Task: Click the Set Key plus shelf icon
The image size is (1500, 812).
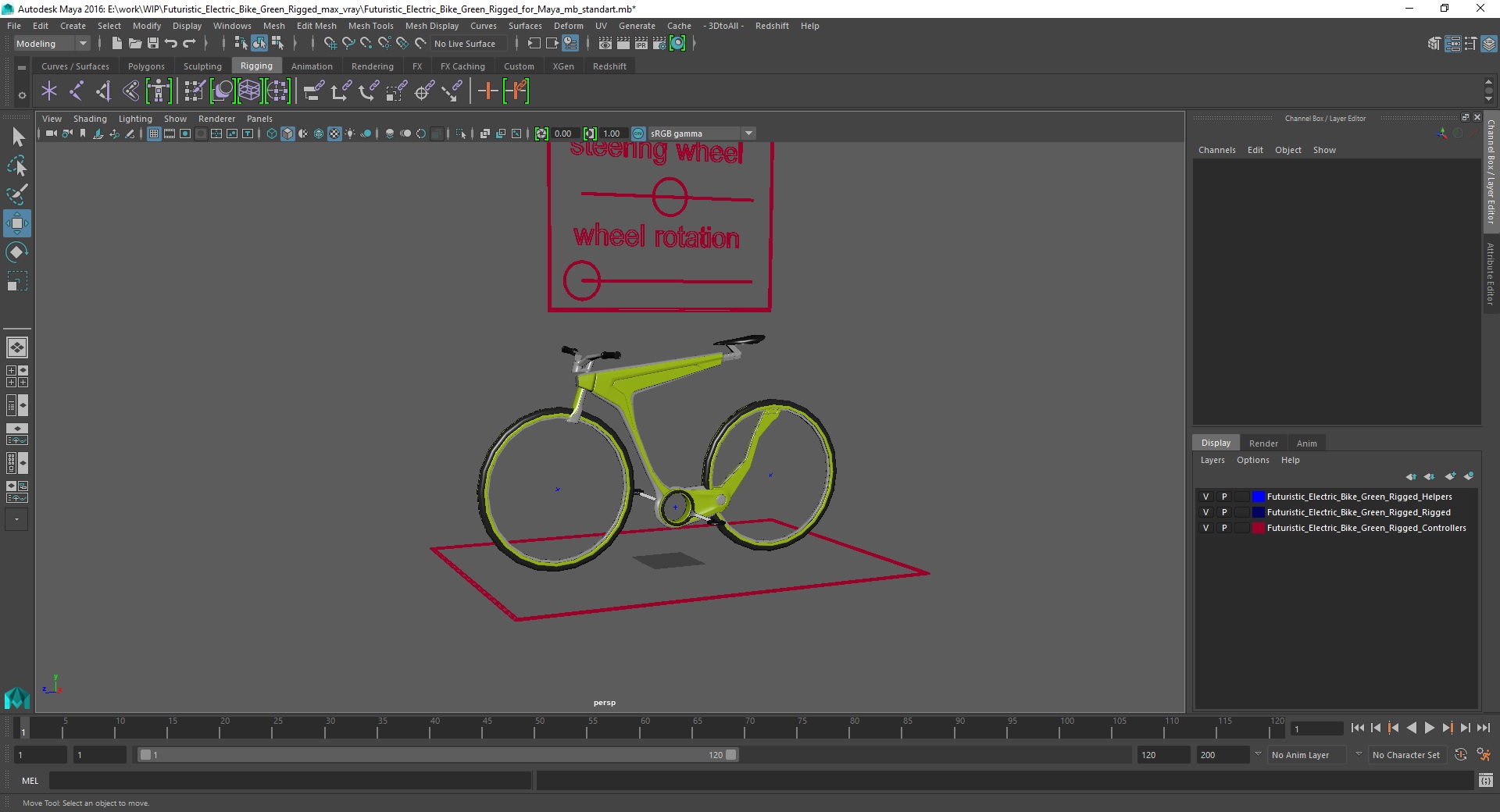Action: pyautogui.click(x=488, y=91)
